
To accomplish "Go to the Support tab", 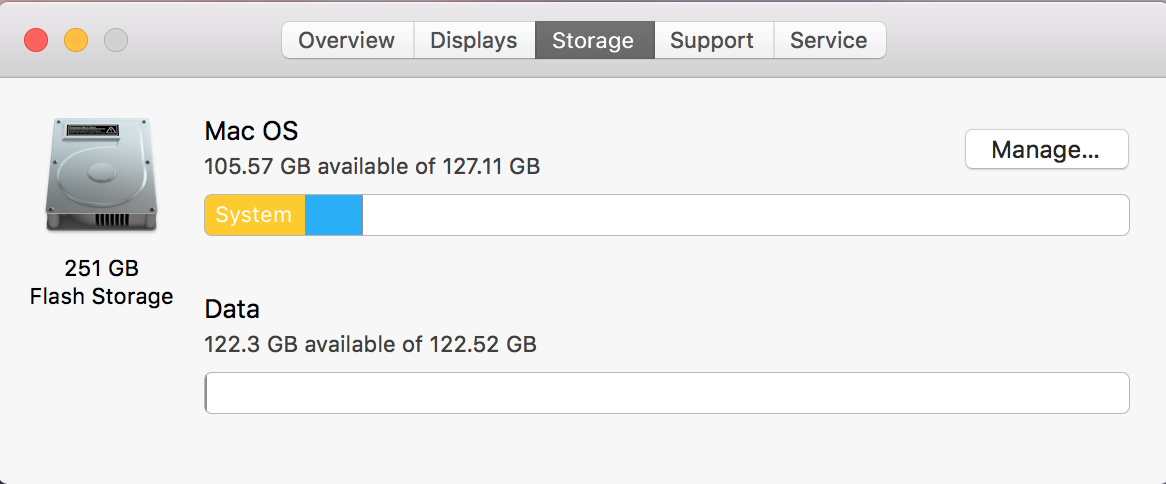I will pos(712,41).
